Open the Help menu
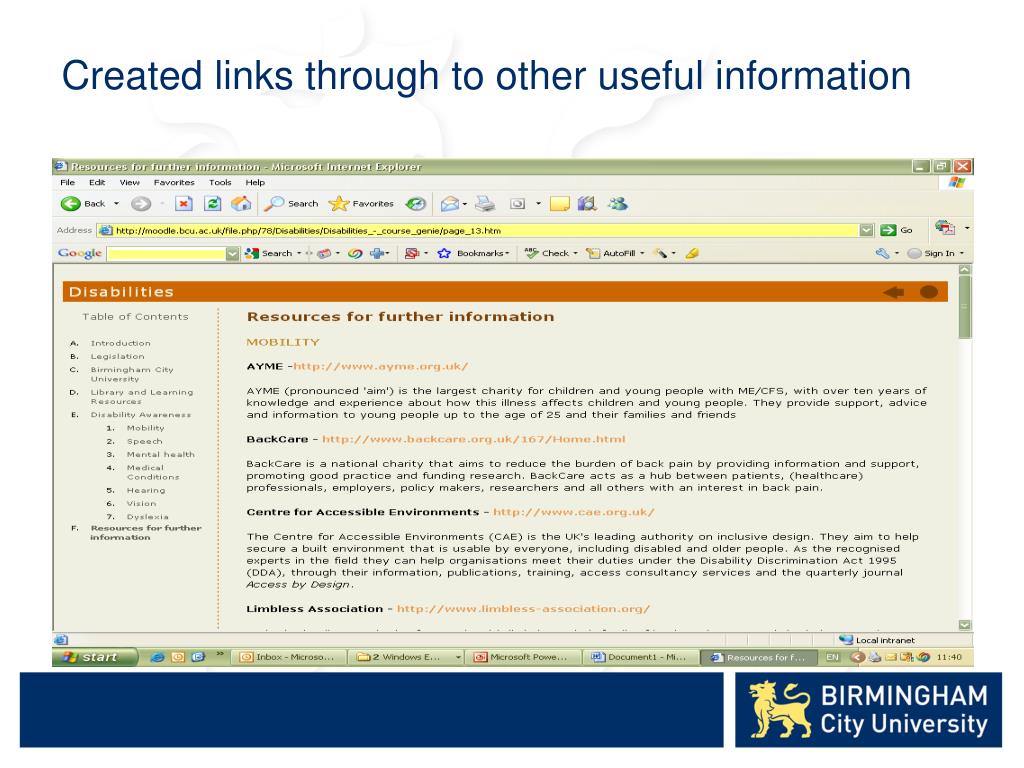 [255, 182]
